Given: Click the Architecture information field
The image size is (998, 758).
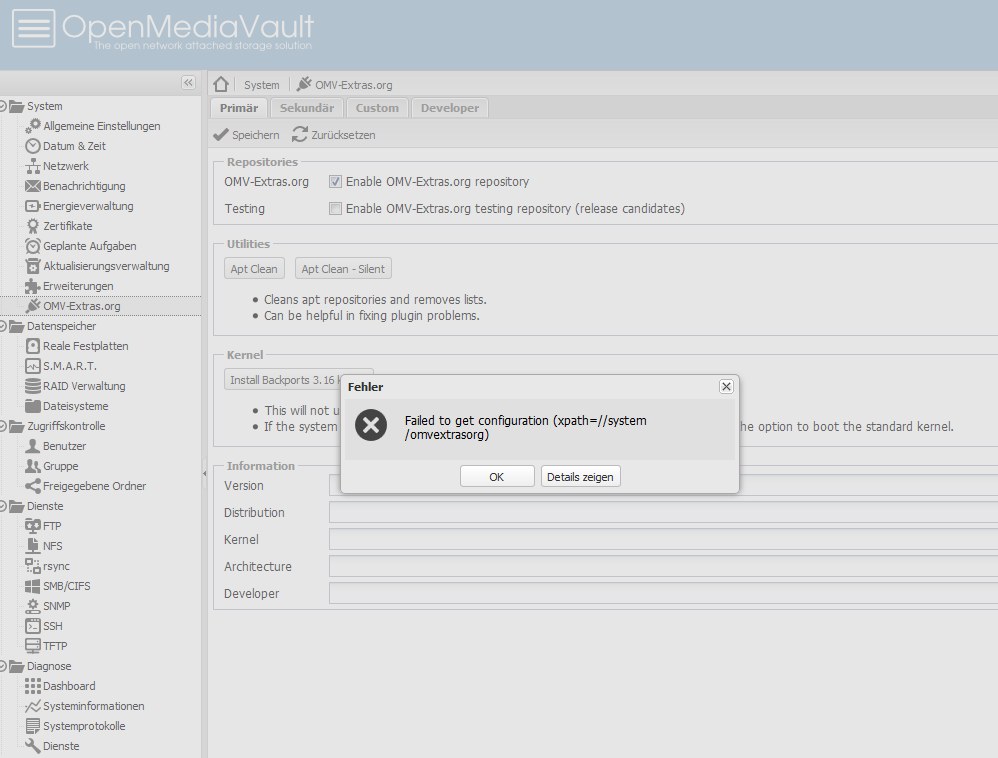Looking at the screenshot, I should [663, 566].
